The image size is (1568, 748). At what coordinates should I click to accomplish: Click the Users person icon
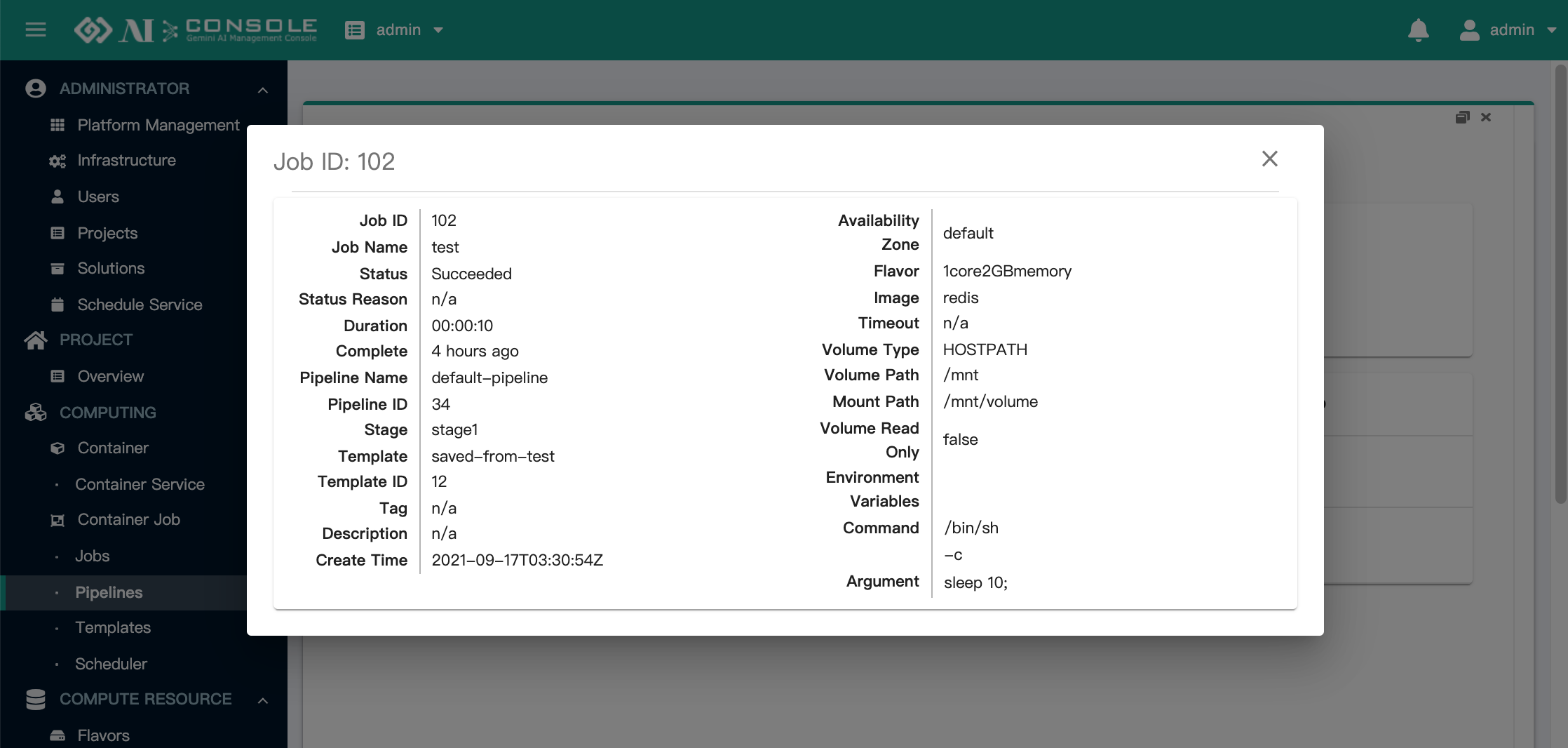[x=58, y=196]
